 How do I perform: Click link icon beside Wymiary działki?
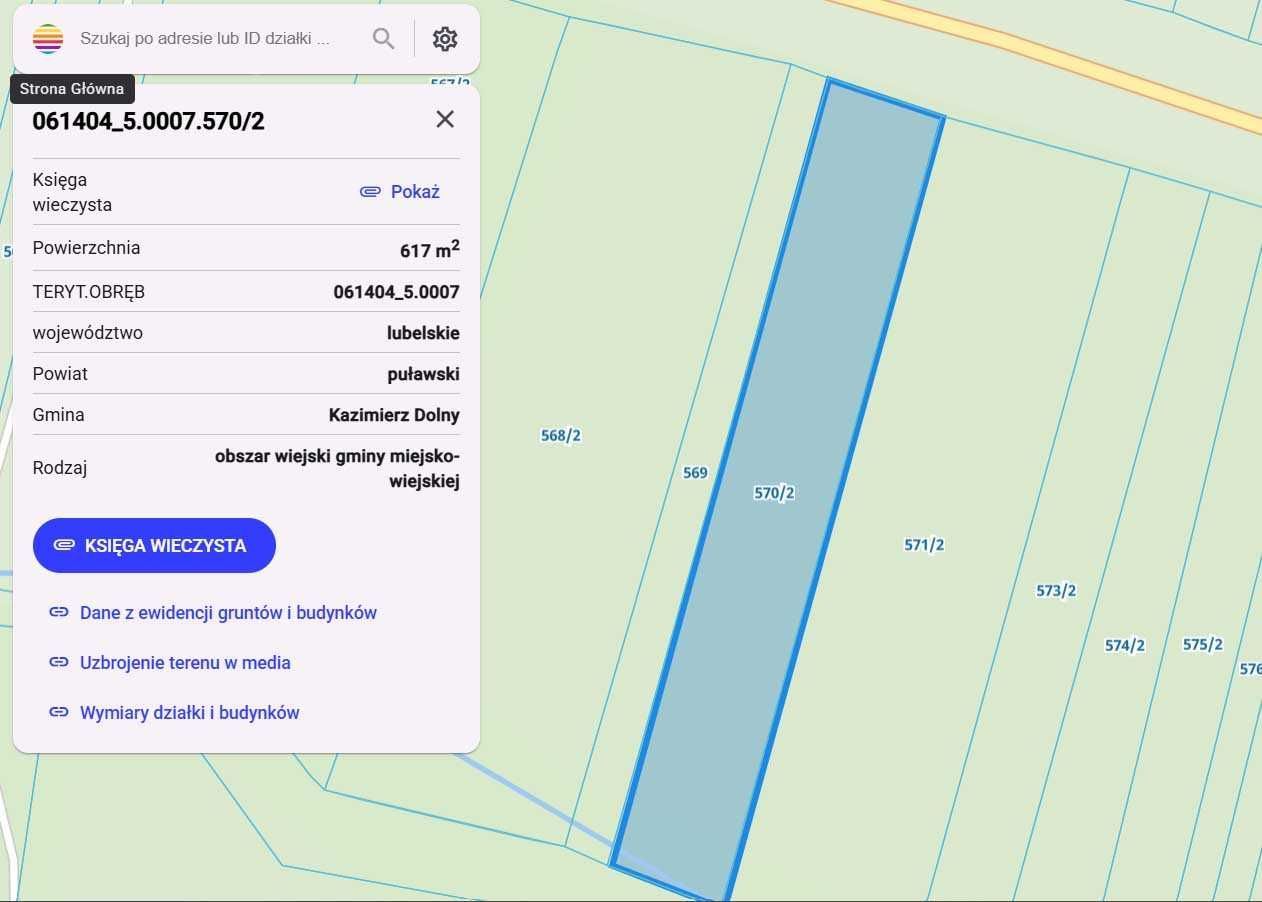point(59,713)
